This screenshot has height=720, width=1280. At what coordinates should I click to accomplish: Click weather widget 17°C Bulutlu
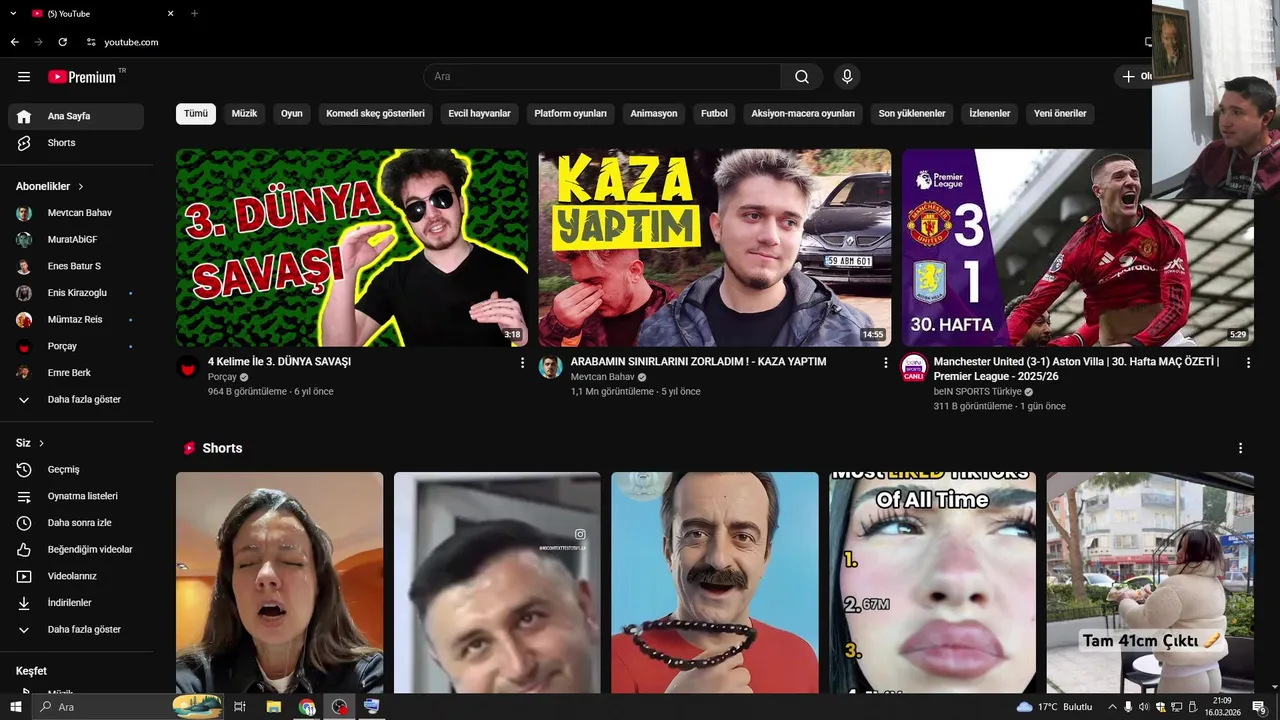coord(1054,707)
